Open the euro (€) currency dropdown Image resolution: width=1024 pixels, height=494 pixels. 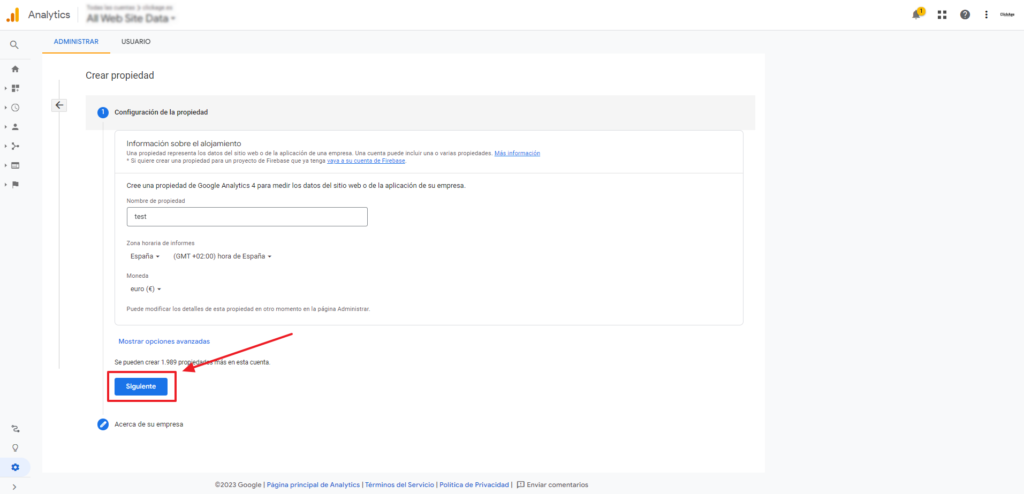146,288
